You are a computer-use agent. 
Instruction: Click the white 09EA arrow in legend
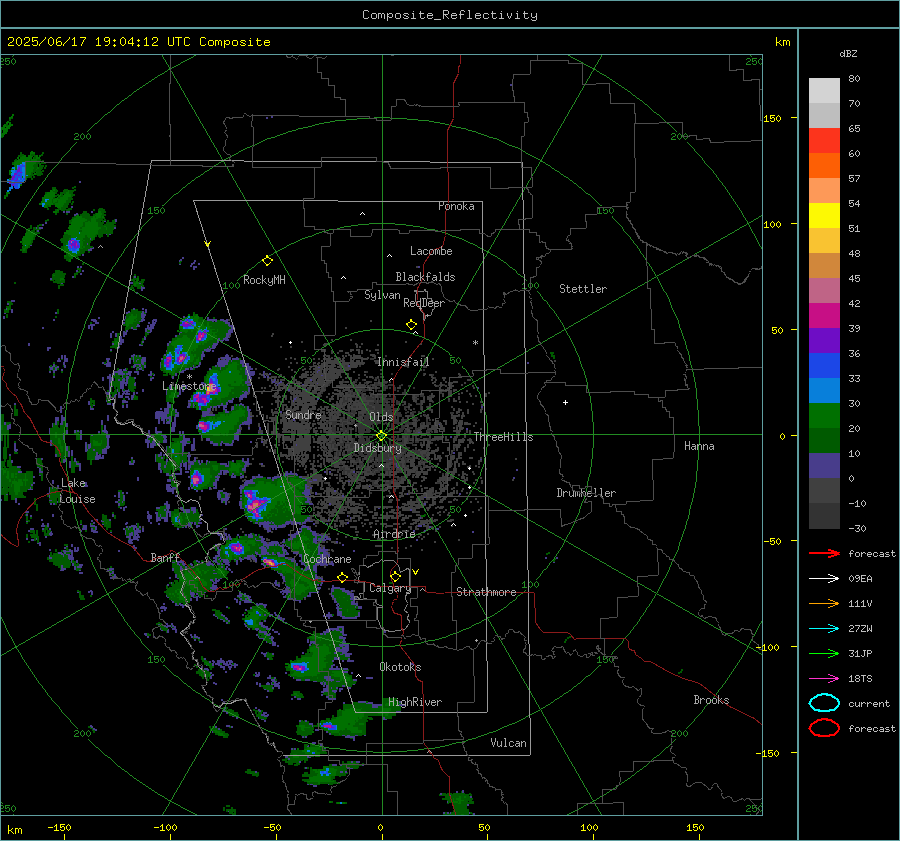tap(824, 579)
